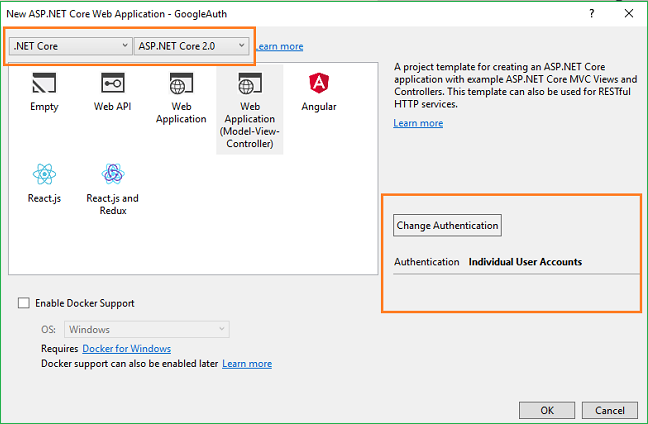
Task: Select the React.js template icon
Action: click(x=44, y=175)
